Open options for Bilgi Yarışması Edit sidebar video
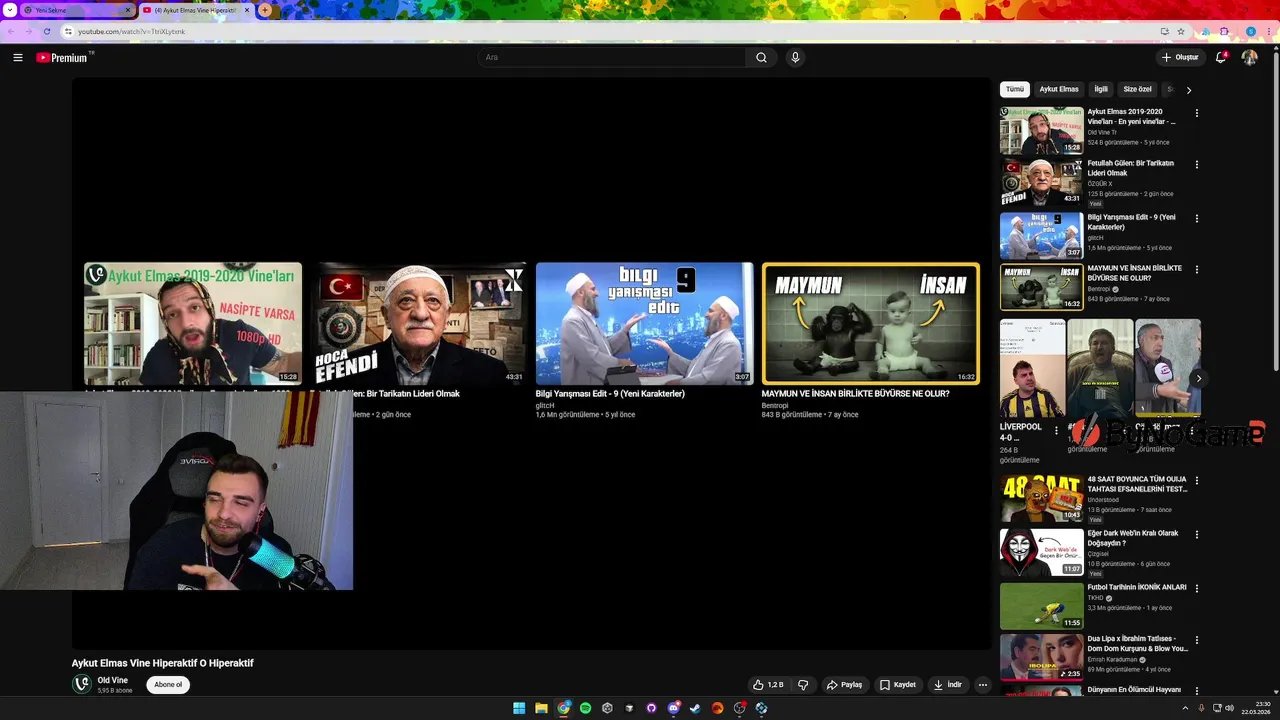Image resolution: width=1280 pixels, height=720 pixels. tap(1196, 218)
